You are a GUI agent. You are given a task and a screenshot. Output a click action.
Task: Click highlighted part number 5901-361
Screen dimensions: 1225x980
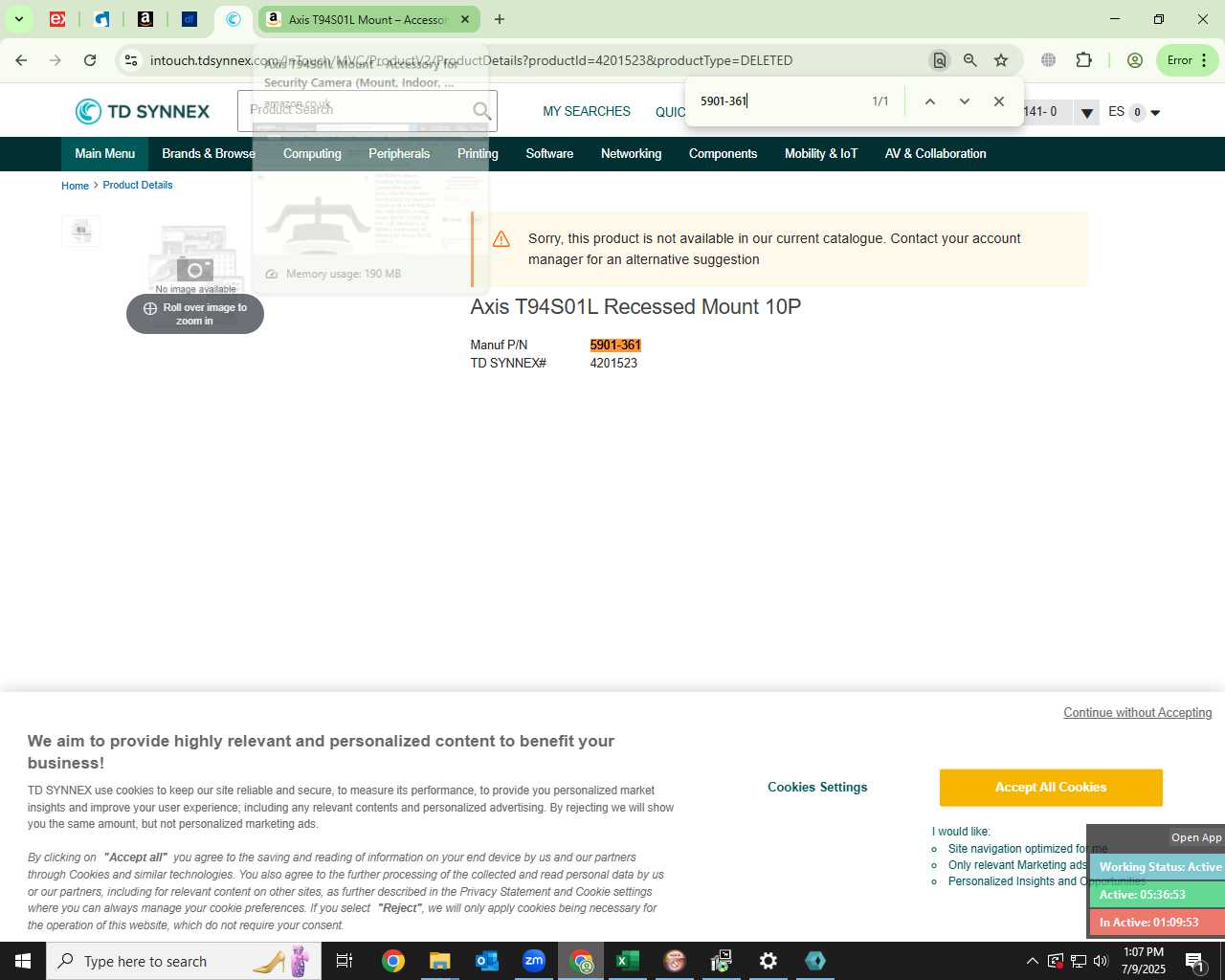click(615, 345)
